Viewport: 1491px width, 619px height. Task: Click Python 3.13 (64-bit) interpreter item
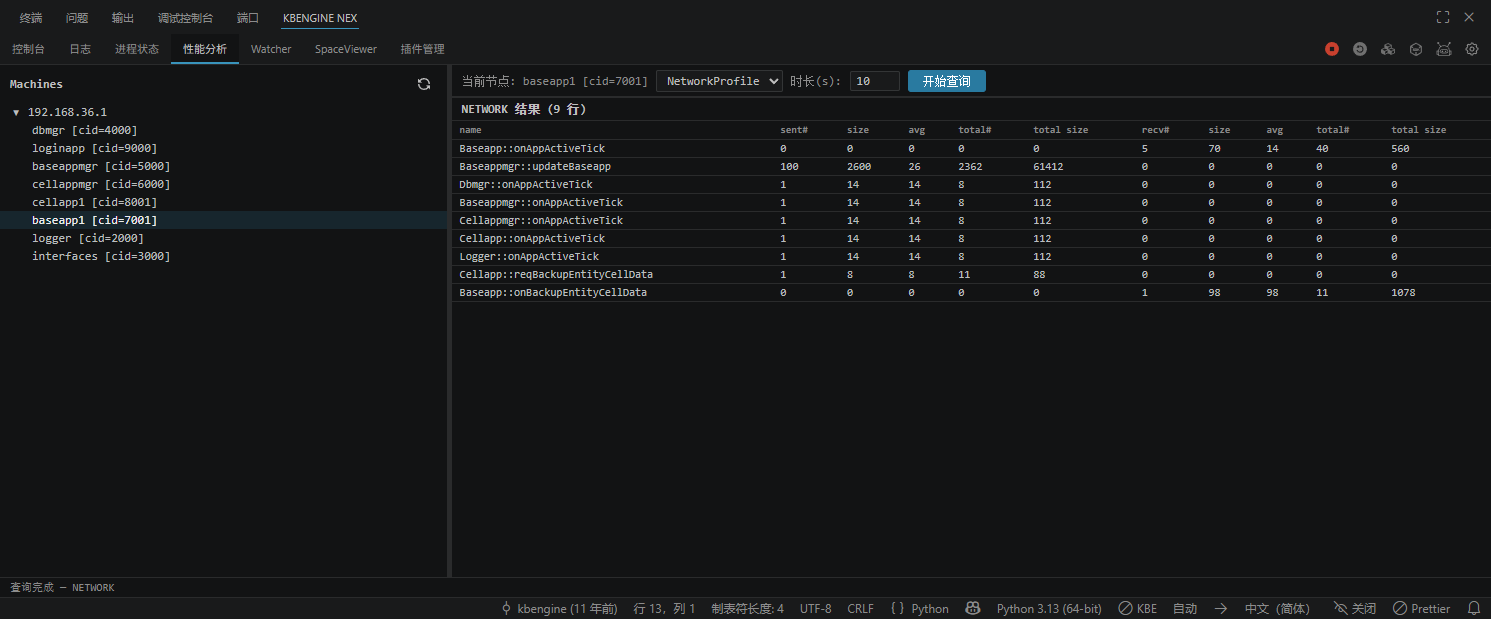1049,608
